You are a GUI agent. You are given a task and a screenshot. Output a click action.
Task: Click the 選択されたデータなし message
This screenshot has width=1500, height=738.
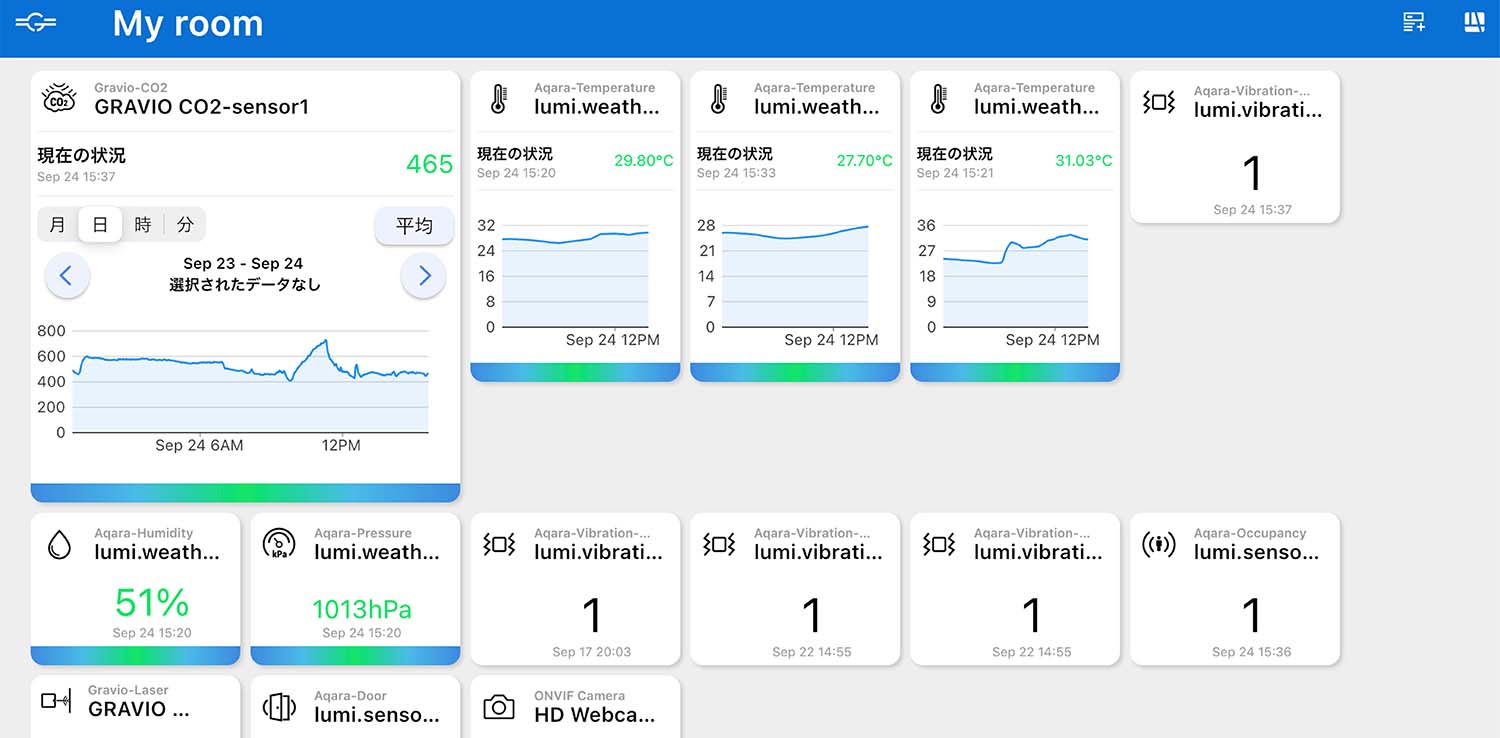[x=244, y=285]
